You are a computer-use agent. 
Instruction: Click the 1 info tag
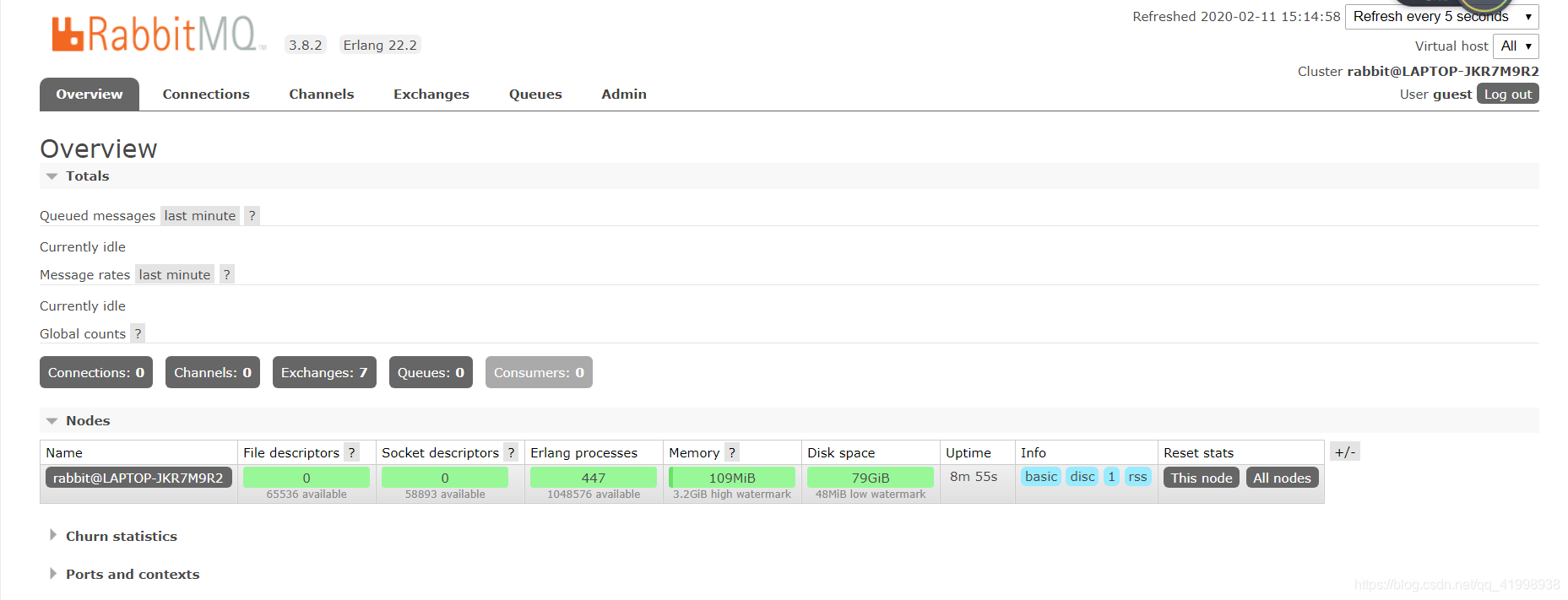(x=1111, y=476)
